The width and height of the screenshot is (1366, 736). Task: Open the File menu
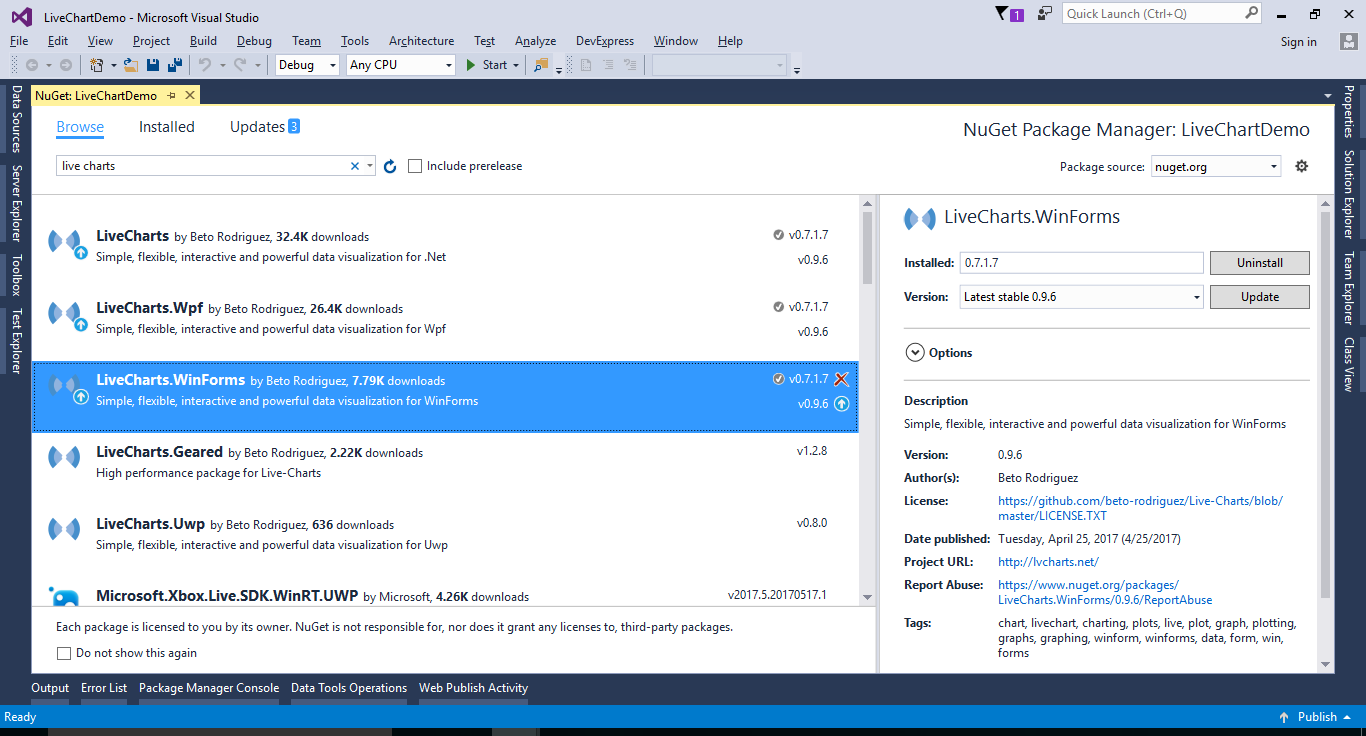coord(19,41)
